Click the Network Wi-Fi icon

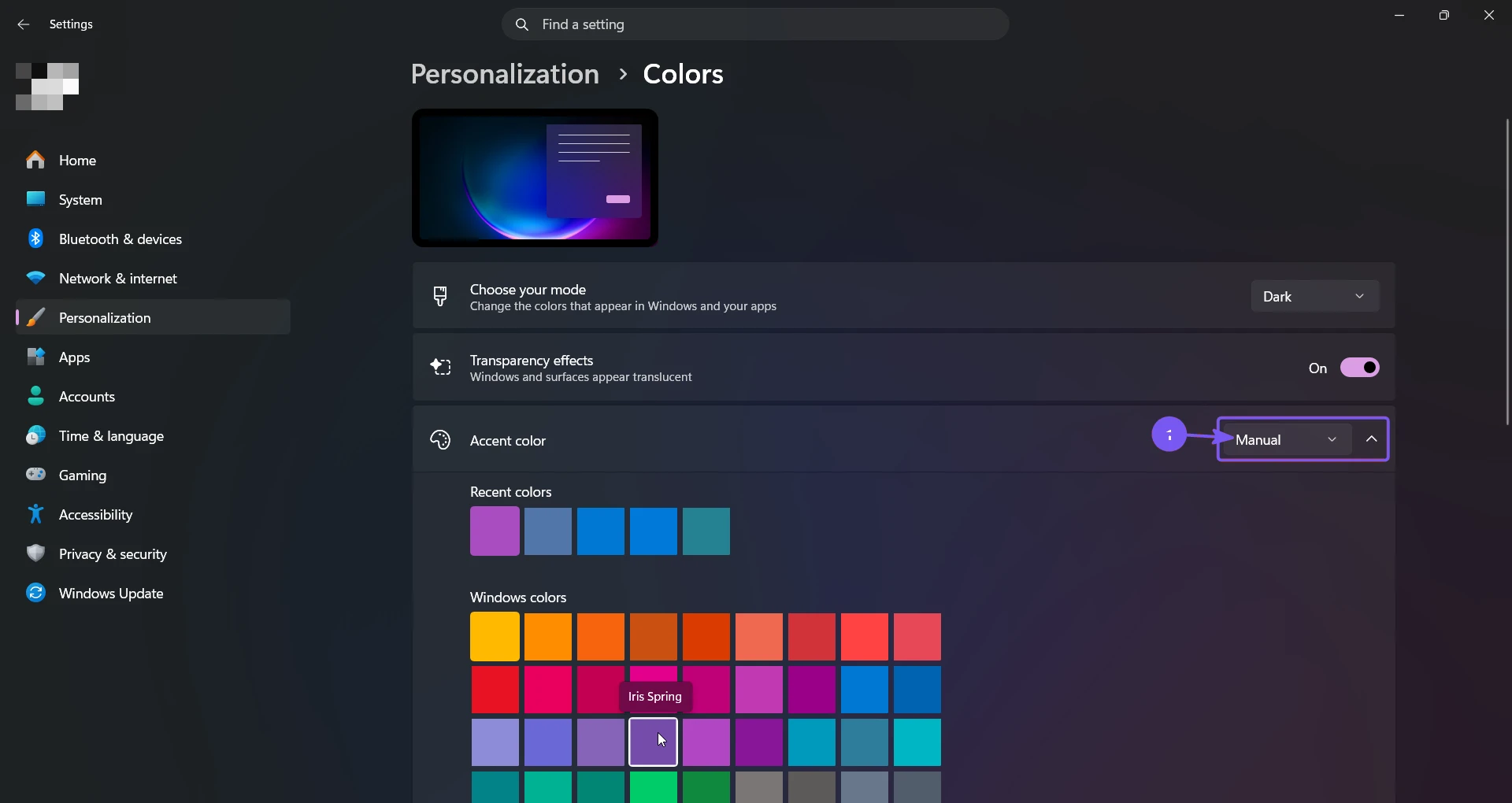(35, 278)
